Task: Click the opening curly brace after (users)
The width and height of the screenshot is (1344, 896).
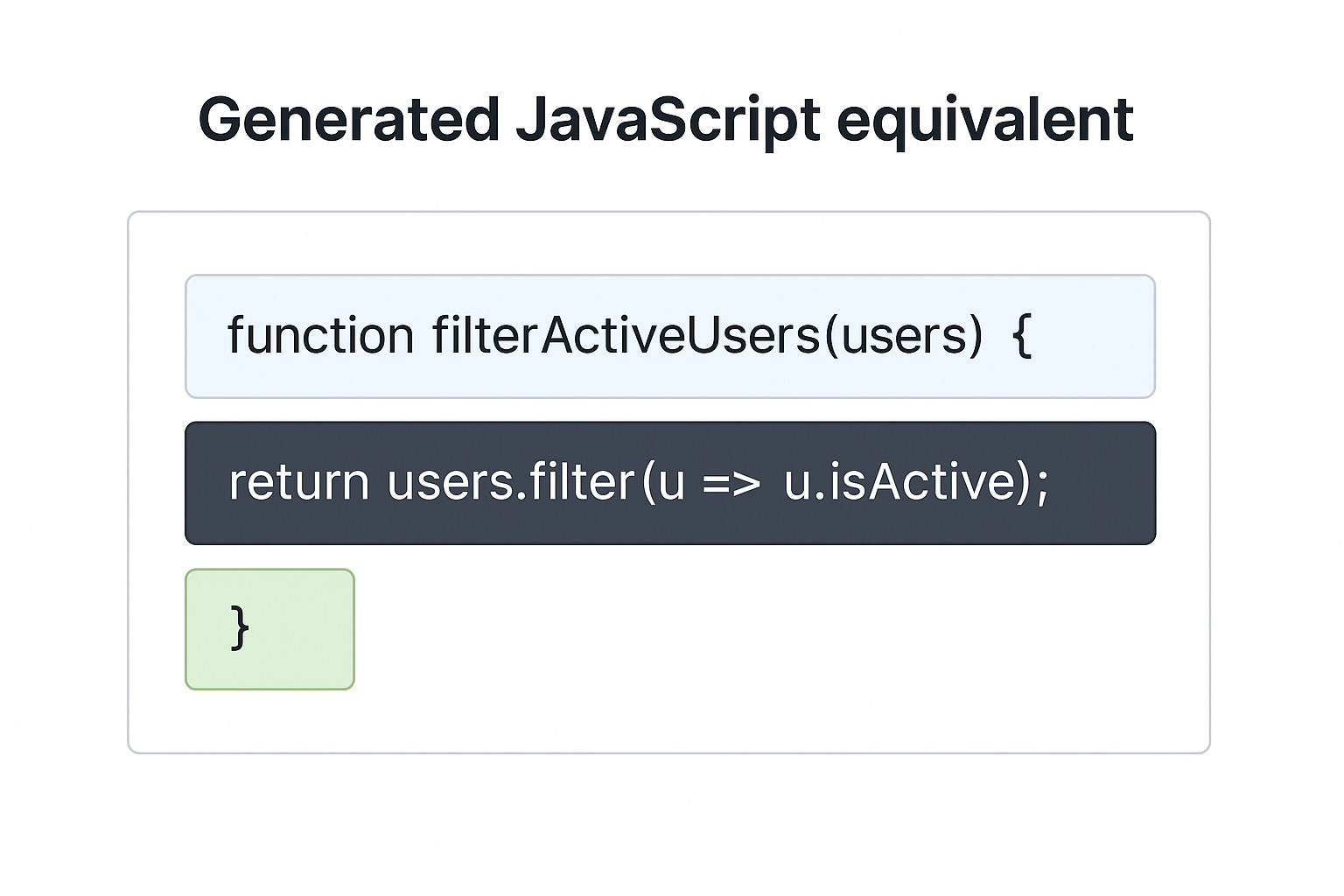Action: point(1021,336)
